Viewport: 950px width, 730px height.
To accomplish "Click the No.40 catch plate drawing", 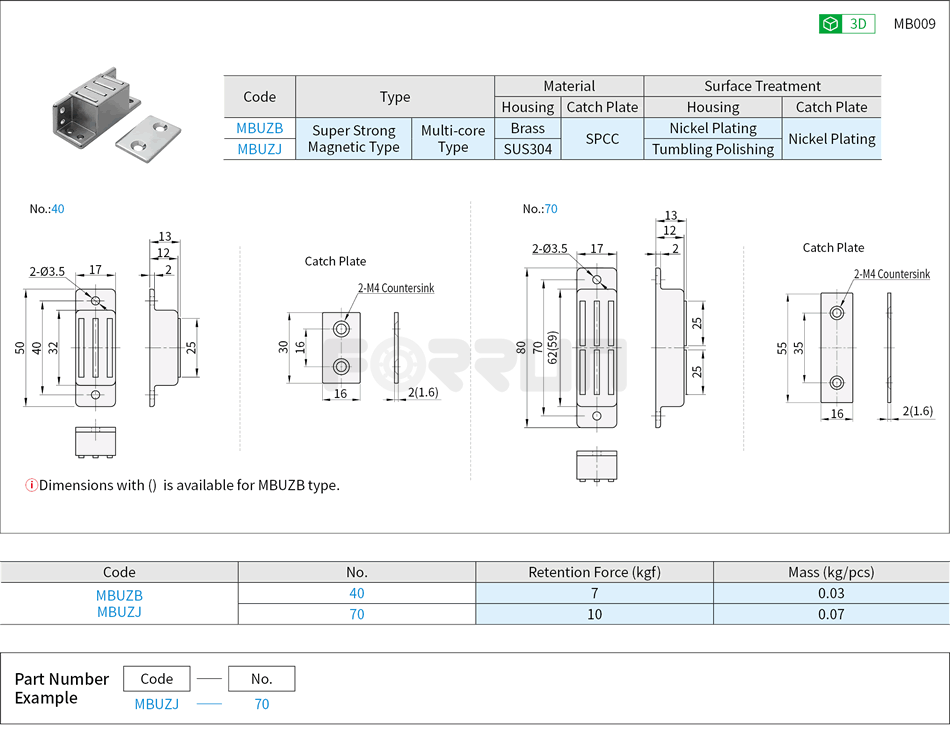I will [340, 350].
